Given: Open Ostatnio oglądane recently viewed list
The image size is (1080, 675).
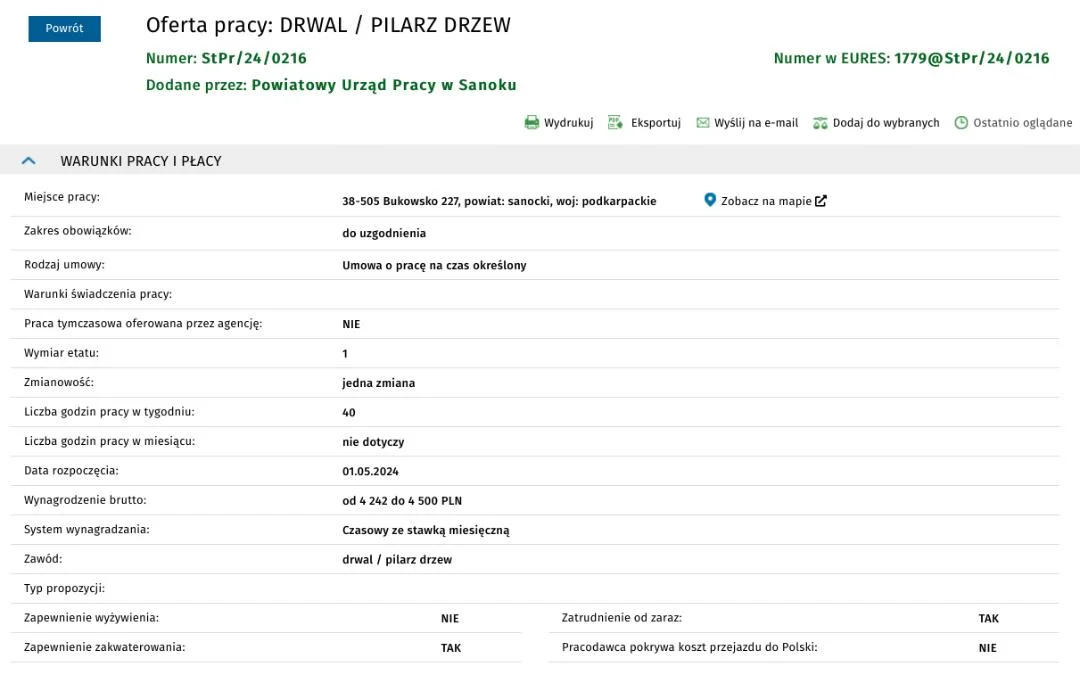Looking at the screenshot, I should point(1022,123).
